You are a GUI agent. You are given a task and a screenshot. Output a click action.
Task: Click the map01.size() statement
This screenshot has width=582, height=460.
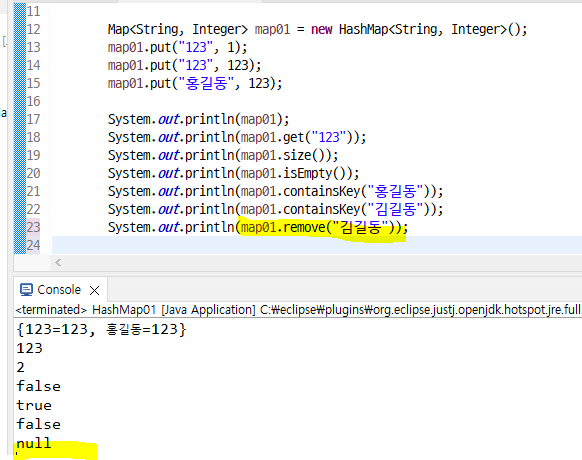pos(223,155)
